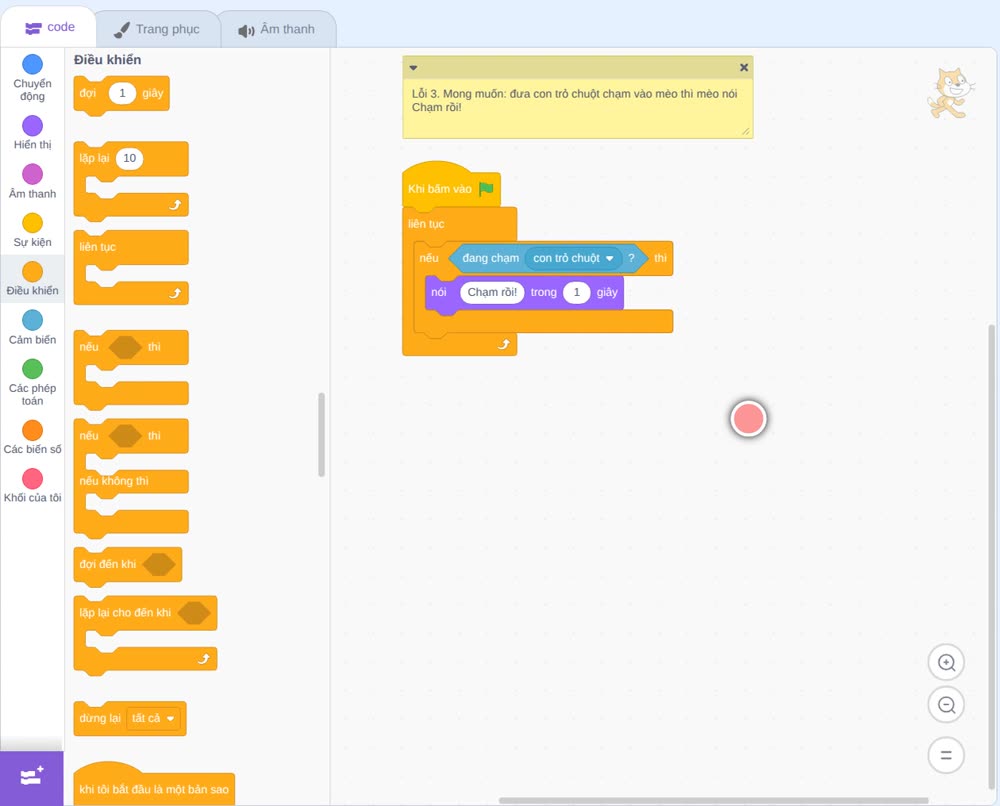Collapse the yellow comment note arrow
The height and width of the screenshot is (806, 1000).
(x=413, y=68)
